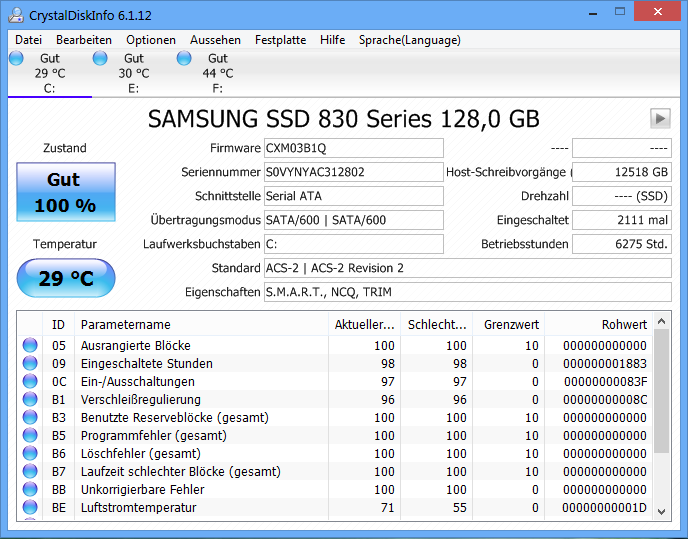Sort by Parametername column header

[x=201, y=325]
